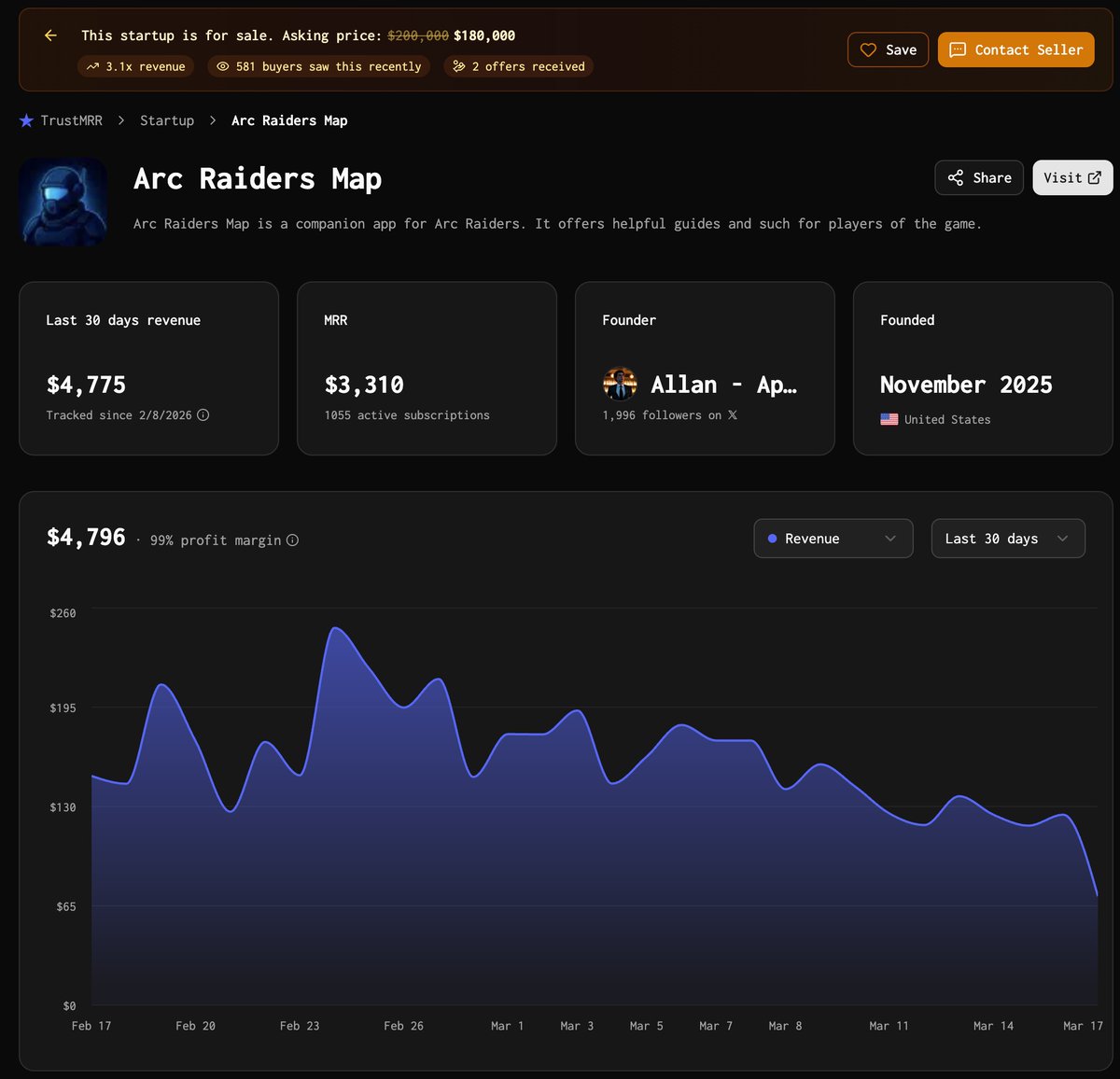Viewport: 1120px width, 1079px height.
Task: Toggle the Revenue indicator dot in the dropdown
Action: tap(771, 539)
